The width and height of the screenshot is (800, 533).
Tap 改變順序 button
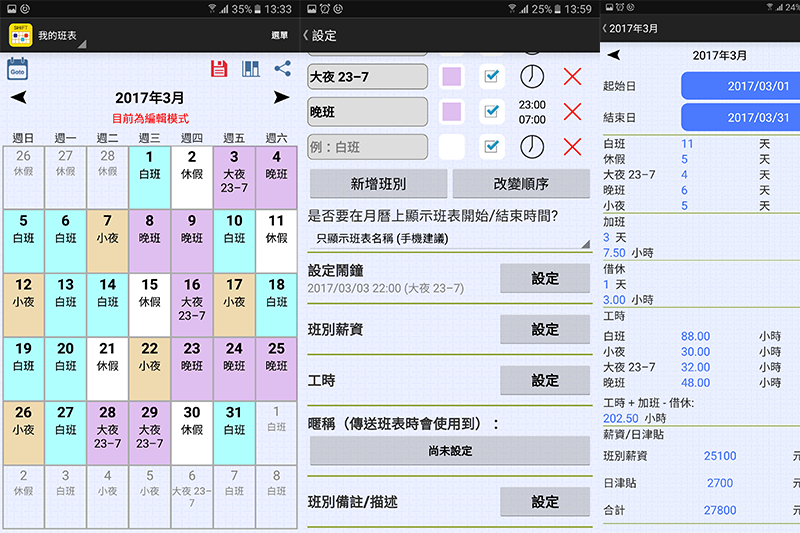[x=521, y=184]
